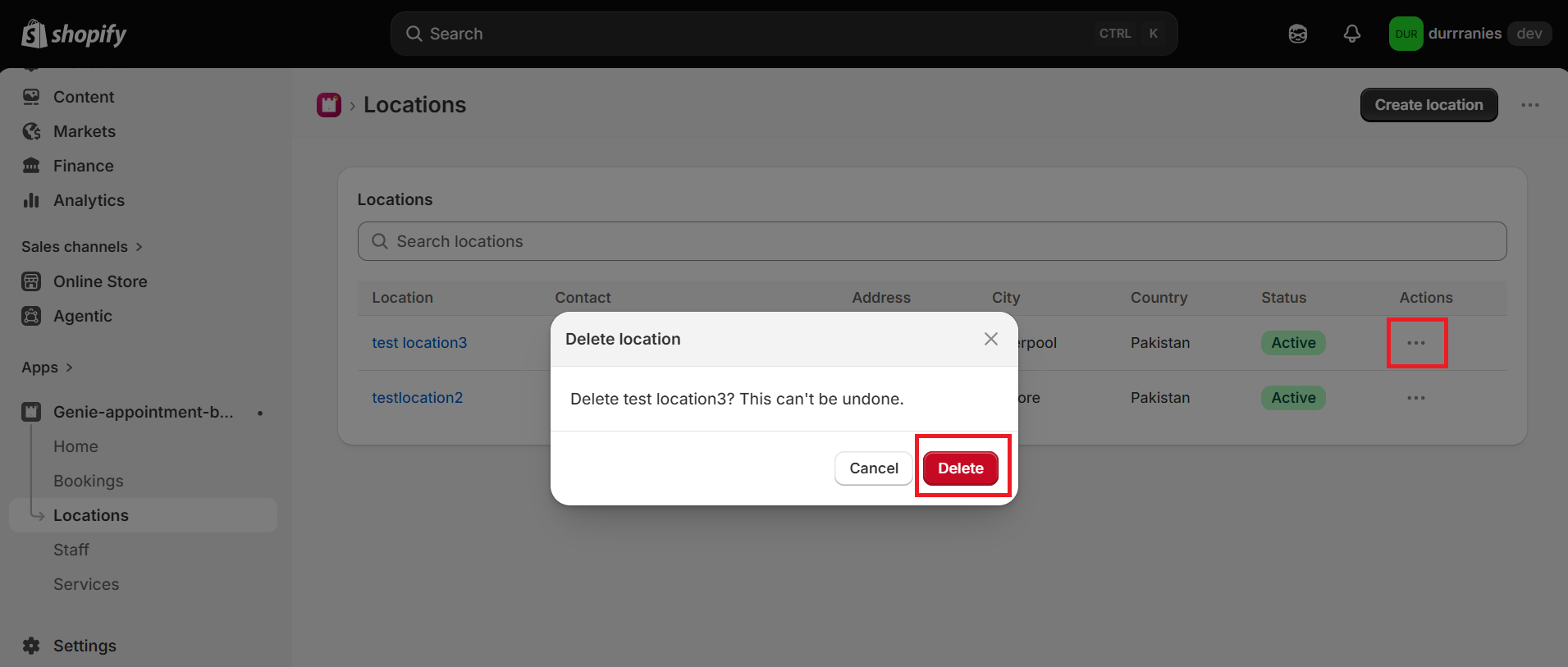Viewport: 1568px width, 667px height.
Task: Click the Online Store icon
Action: click(x=31, y=281)
